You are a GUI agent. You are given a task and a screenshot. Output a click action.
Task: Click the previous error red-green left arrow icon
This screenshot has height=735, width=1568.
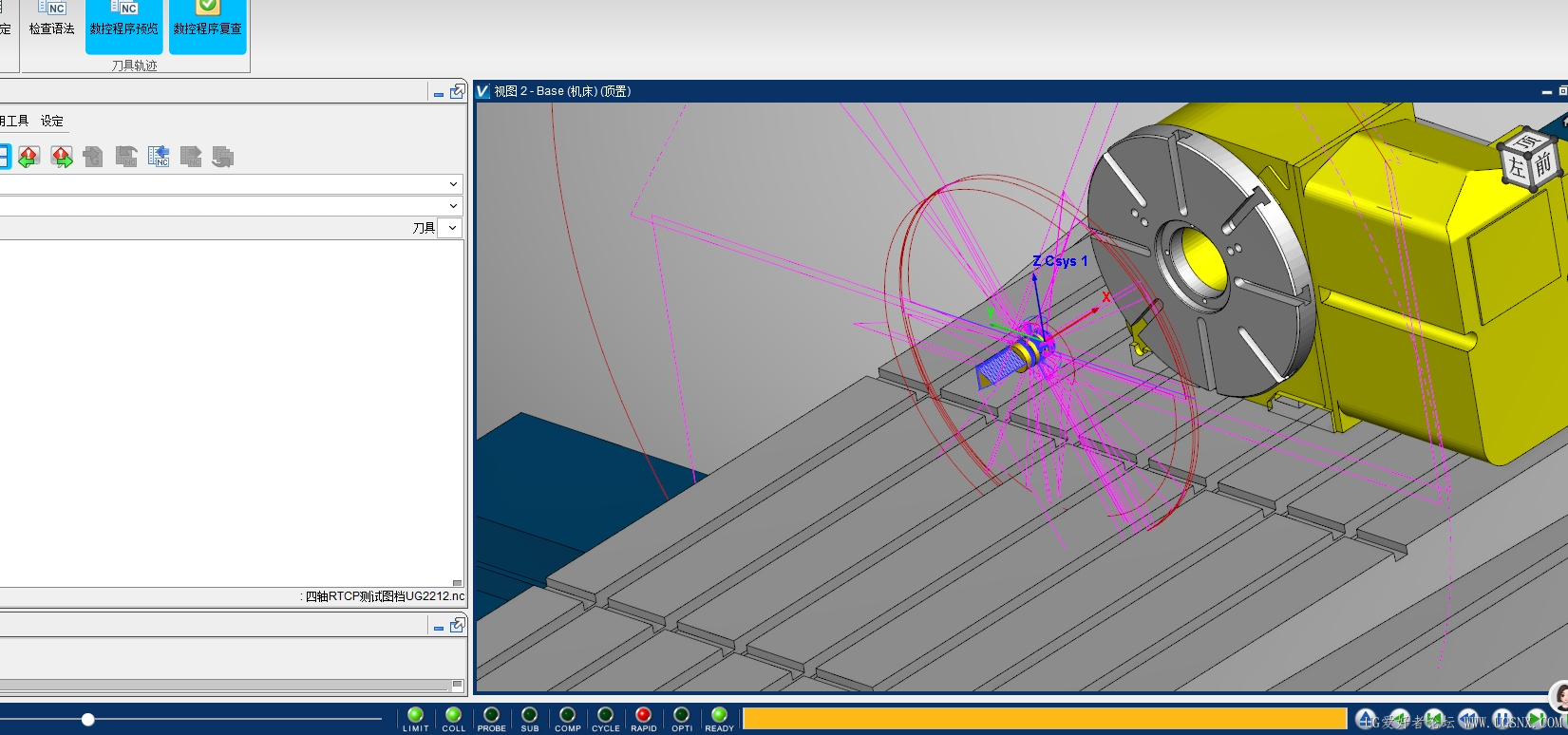click(x=28, y=157)
